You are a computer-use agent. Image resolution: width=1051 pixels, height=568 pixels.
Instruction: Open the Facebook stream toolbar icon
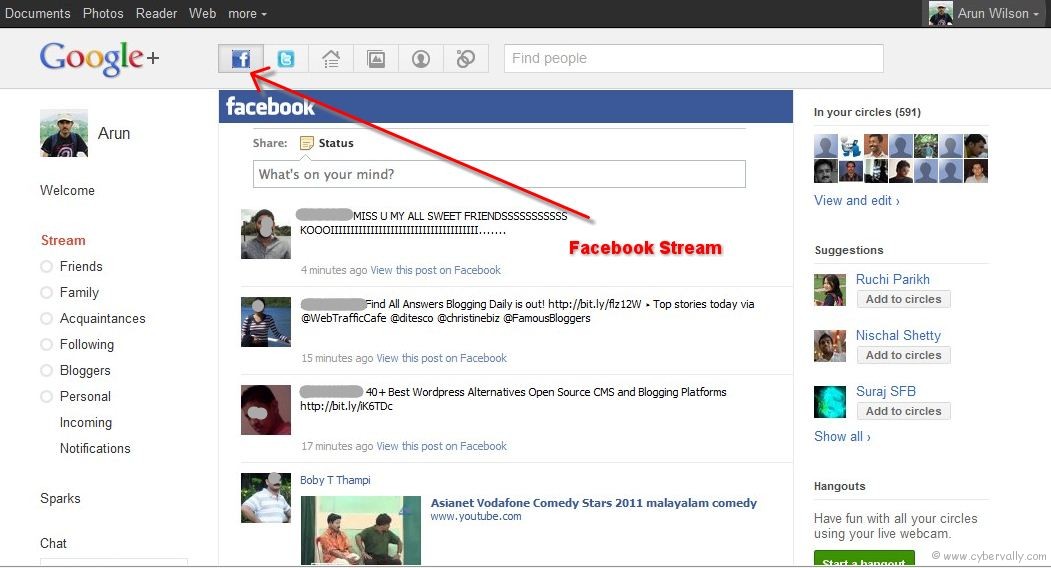[x=241, y=59]
